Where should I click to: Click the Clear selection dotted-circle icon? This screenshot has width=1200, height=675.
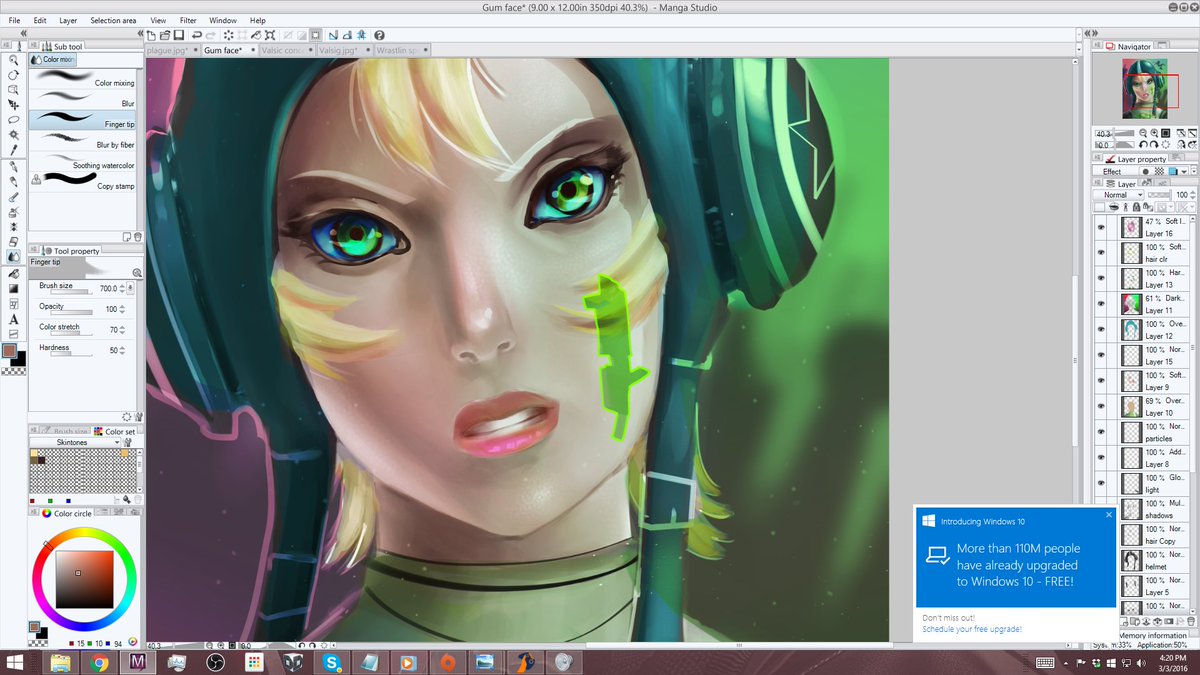229,34
